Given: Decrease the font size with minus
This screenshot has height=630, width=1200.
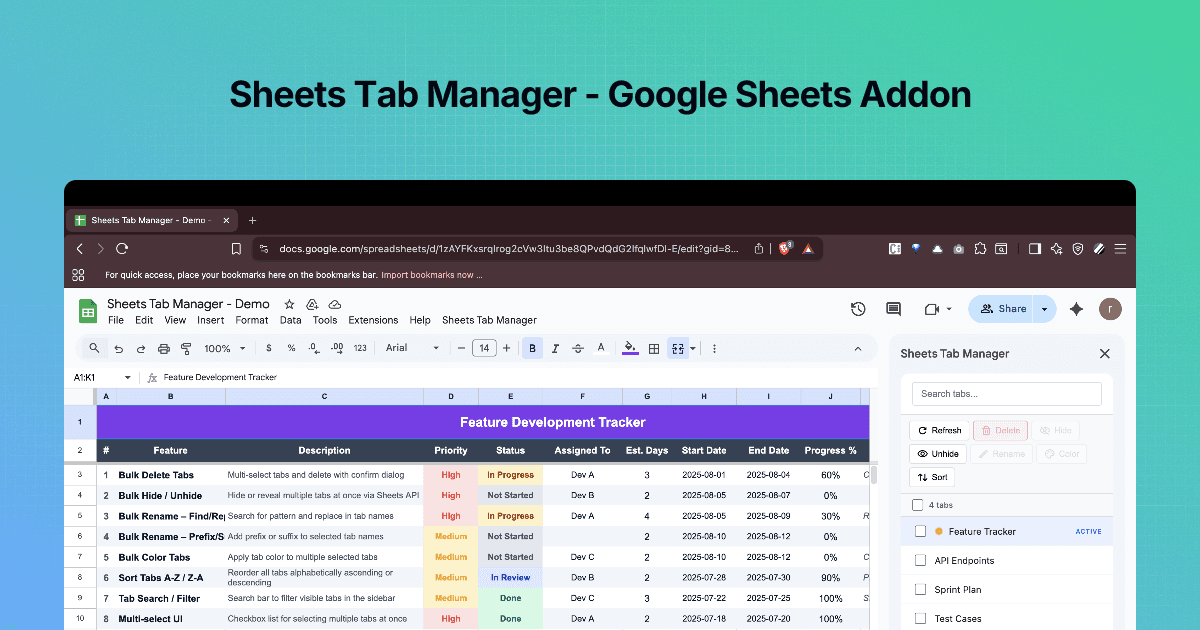Looking at the screenshot, I should (461, 349).
